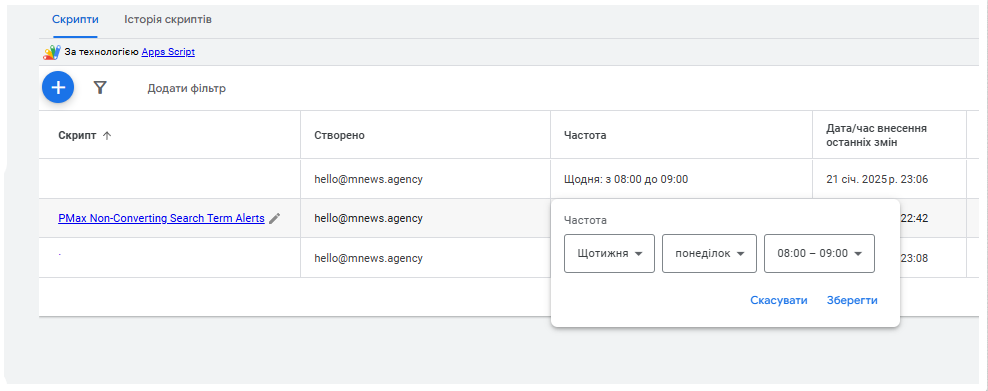The image size is (988, 391).
Task: Click the pencil icon beside PMax script name
Action: point(274,218)
